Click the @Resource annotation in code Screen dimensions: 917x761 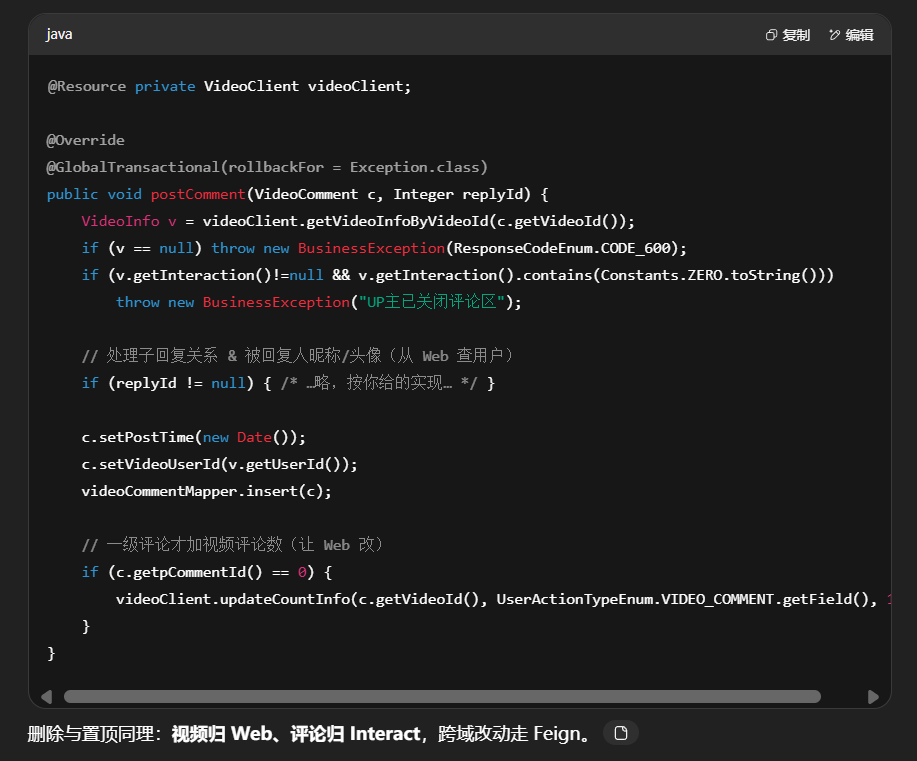coord(87,86)
